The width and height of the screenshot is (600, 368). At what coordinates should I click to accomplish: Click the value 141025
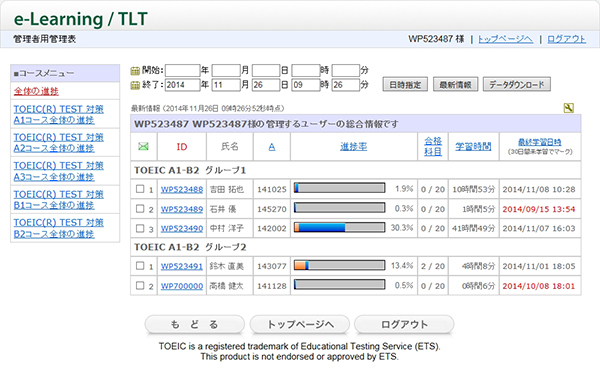[272, 189]
